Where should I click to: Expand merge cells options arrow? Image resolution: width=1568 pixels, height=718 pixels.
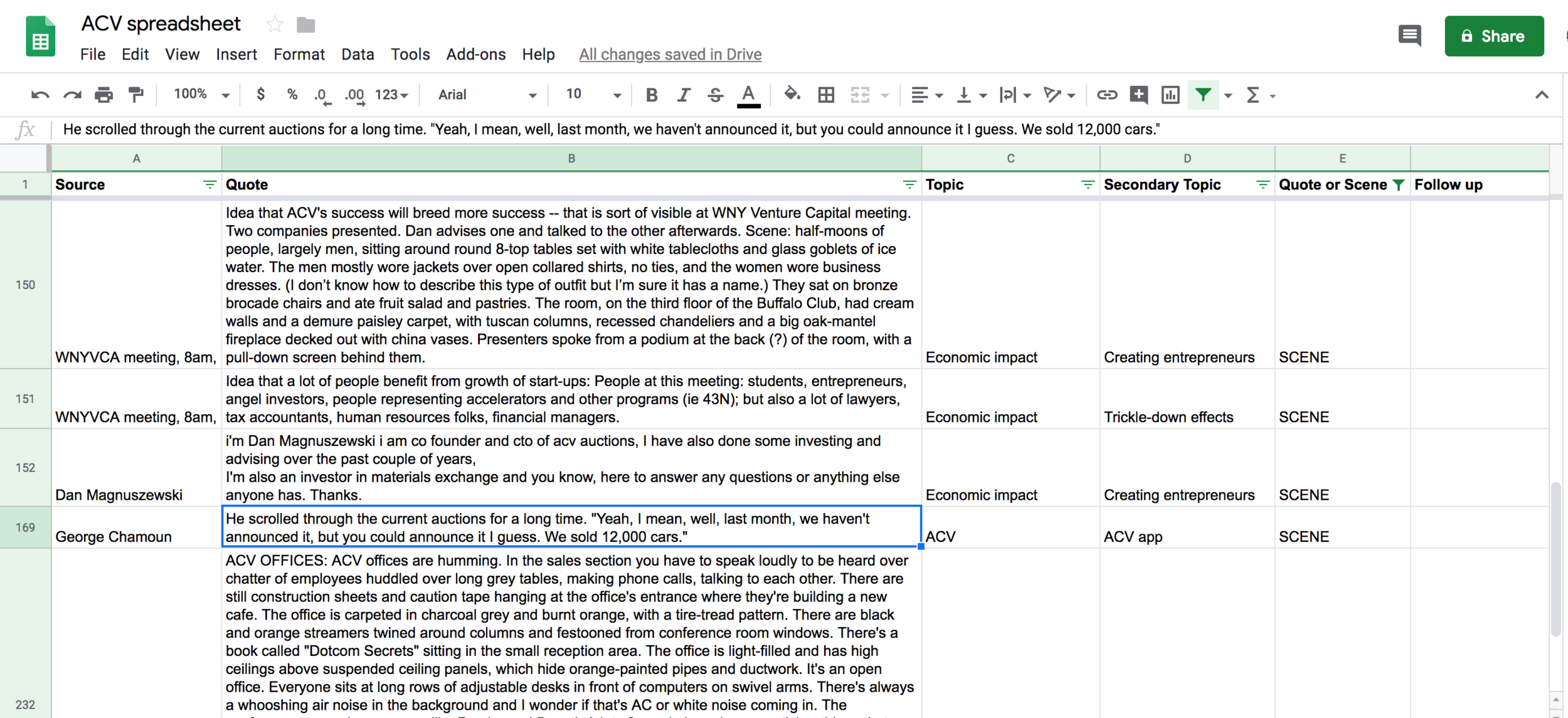click(x=885, y=95)
